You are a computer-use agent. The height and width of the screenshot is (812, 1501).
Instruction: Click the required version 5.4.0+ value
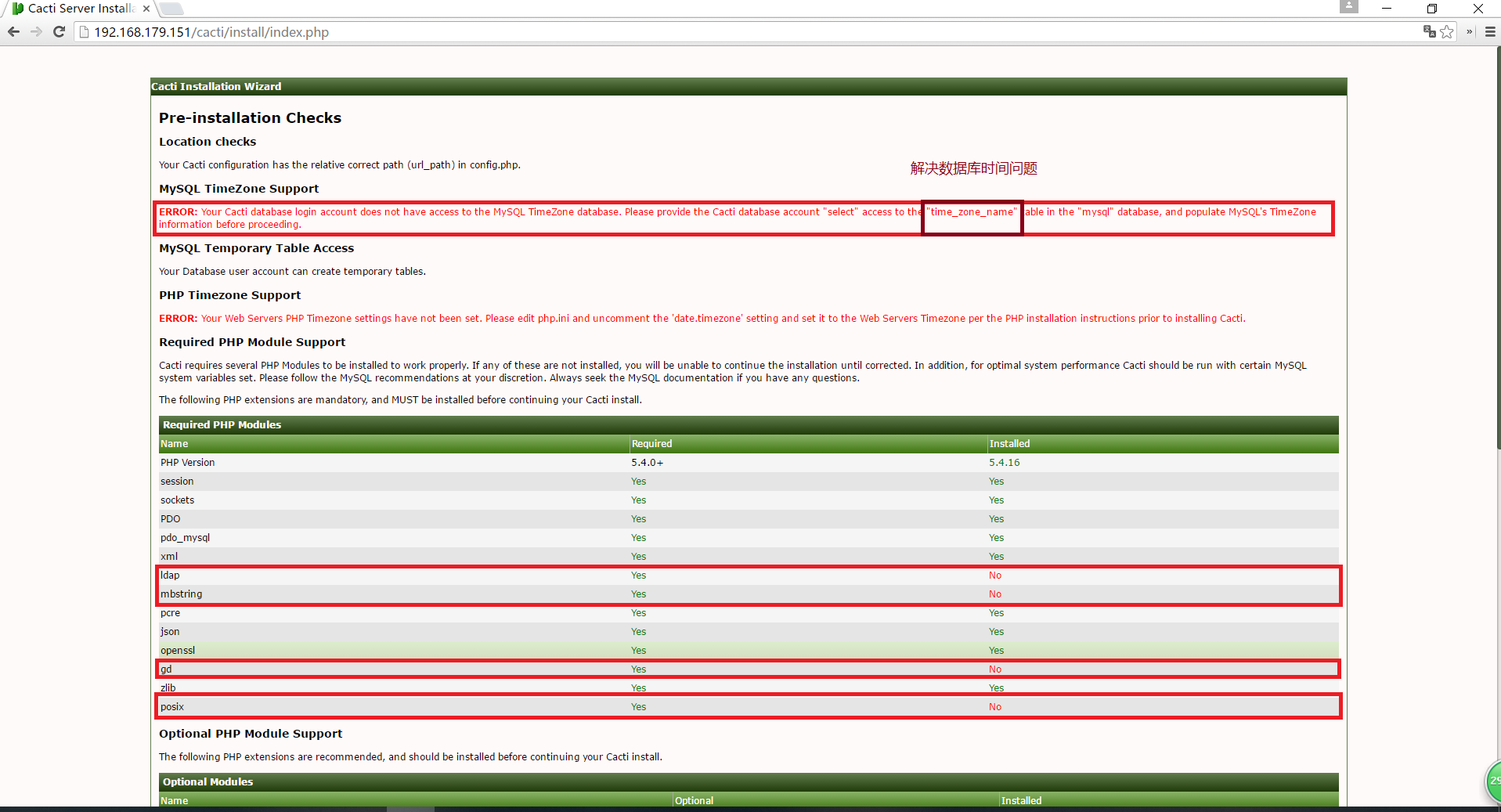pyautogui.click(x=647, y=463)
